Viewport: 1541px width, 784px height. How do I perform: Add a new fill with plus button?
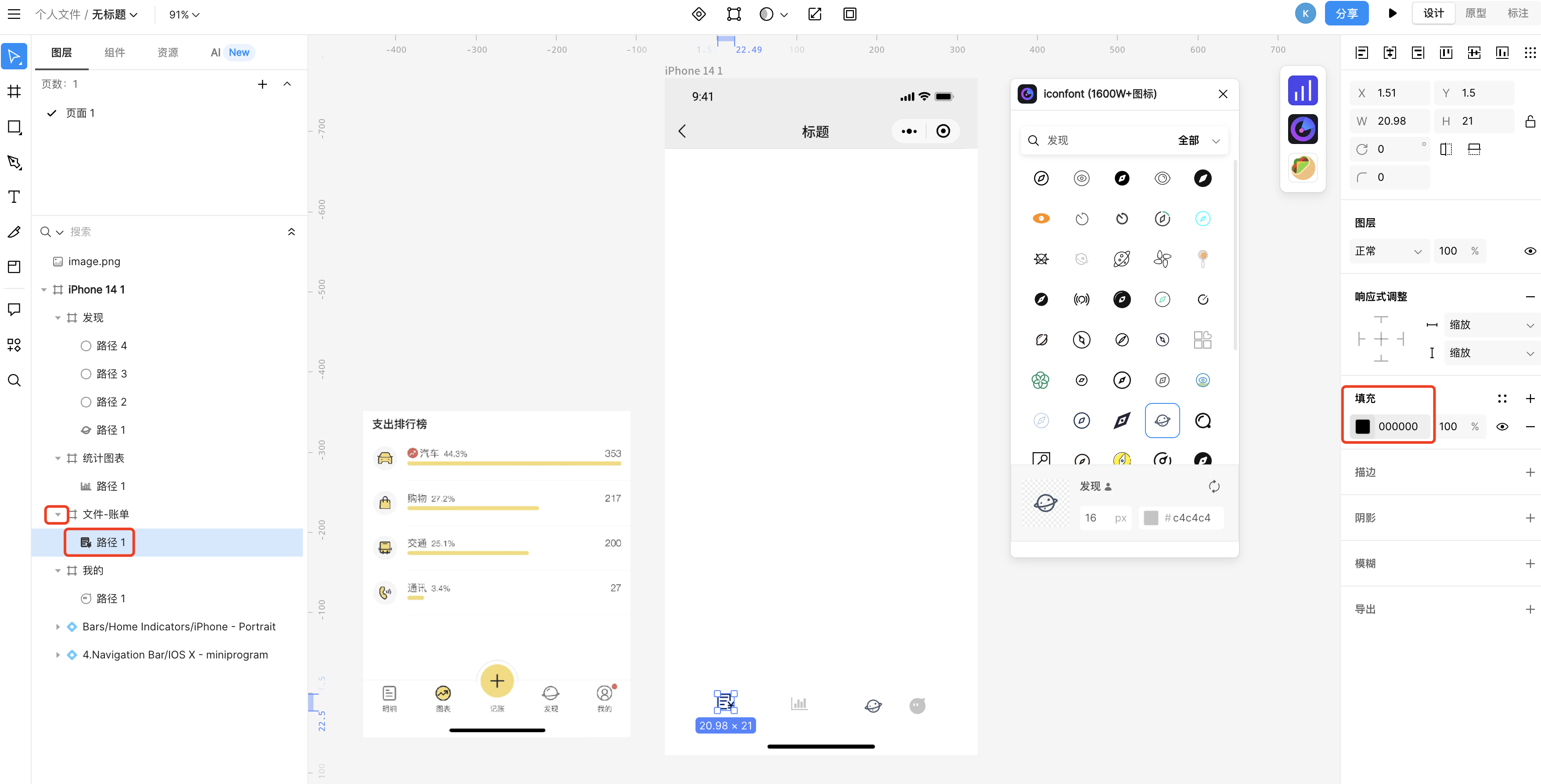[1530, 398]
